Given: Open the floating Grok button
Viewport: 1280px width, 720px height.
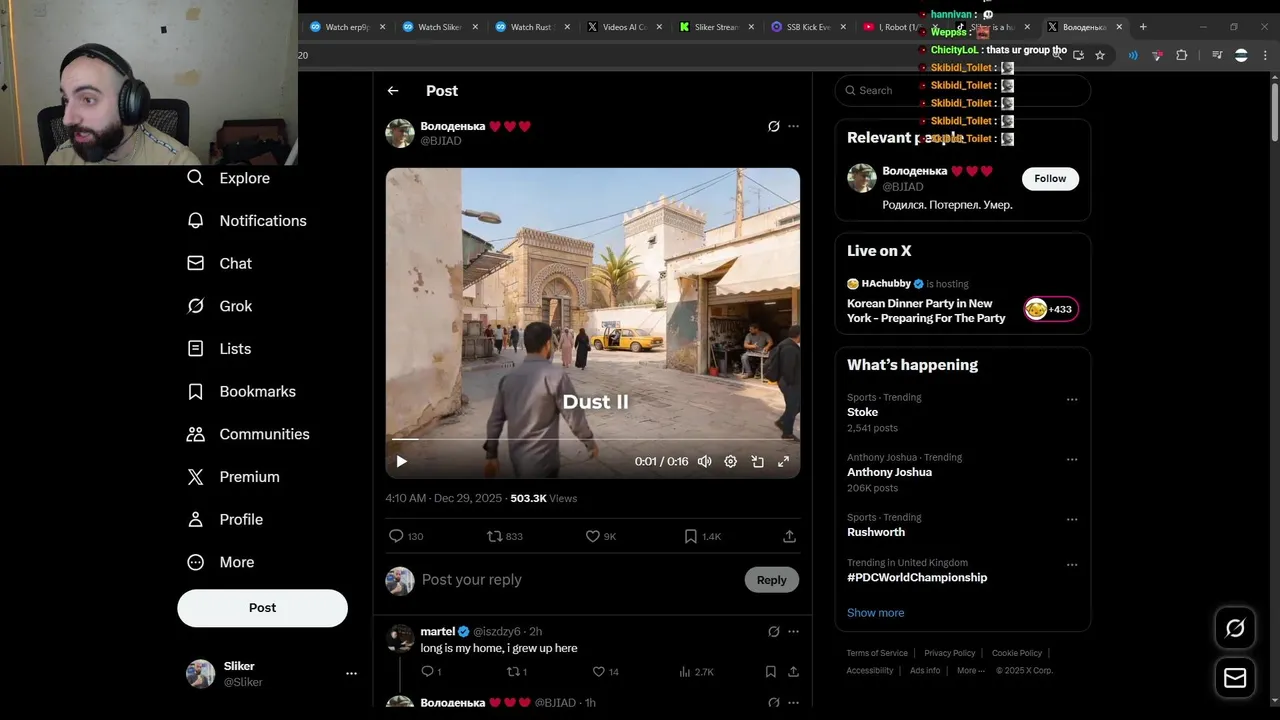Looking at the screenshot, I should tap(1235, 628).
